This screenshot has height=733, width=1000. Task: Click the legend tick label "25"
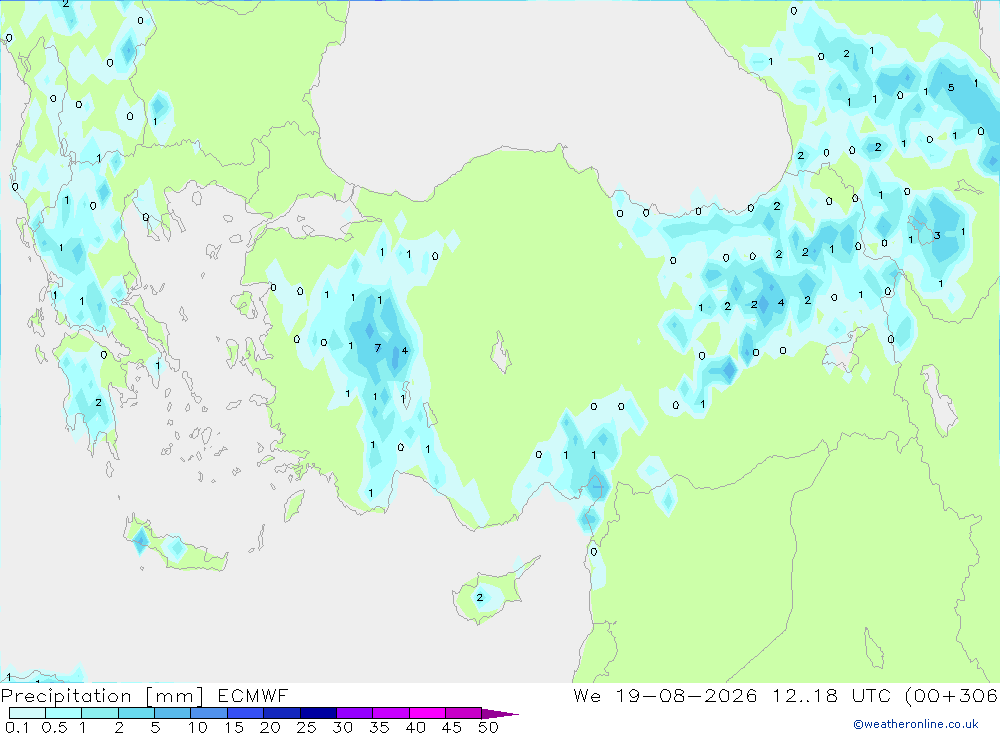coord(307,727)
